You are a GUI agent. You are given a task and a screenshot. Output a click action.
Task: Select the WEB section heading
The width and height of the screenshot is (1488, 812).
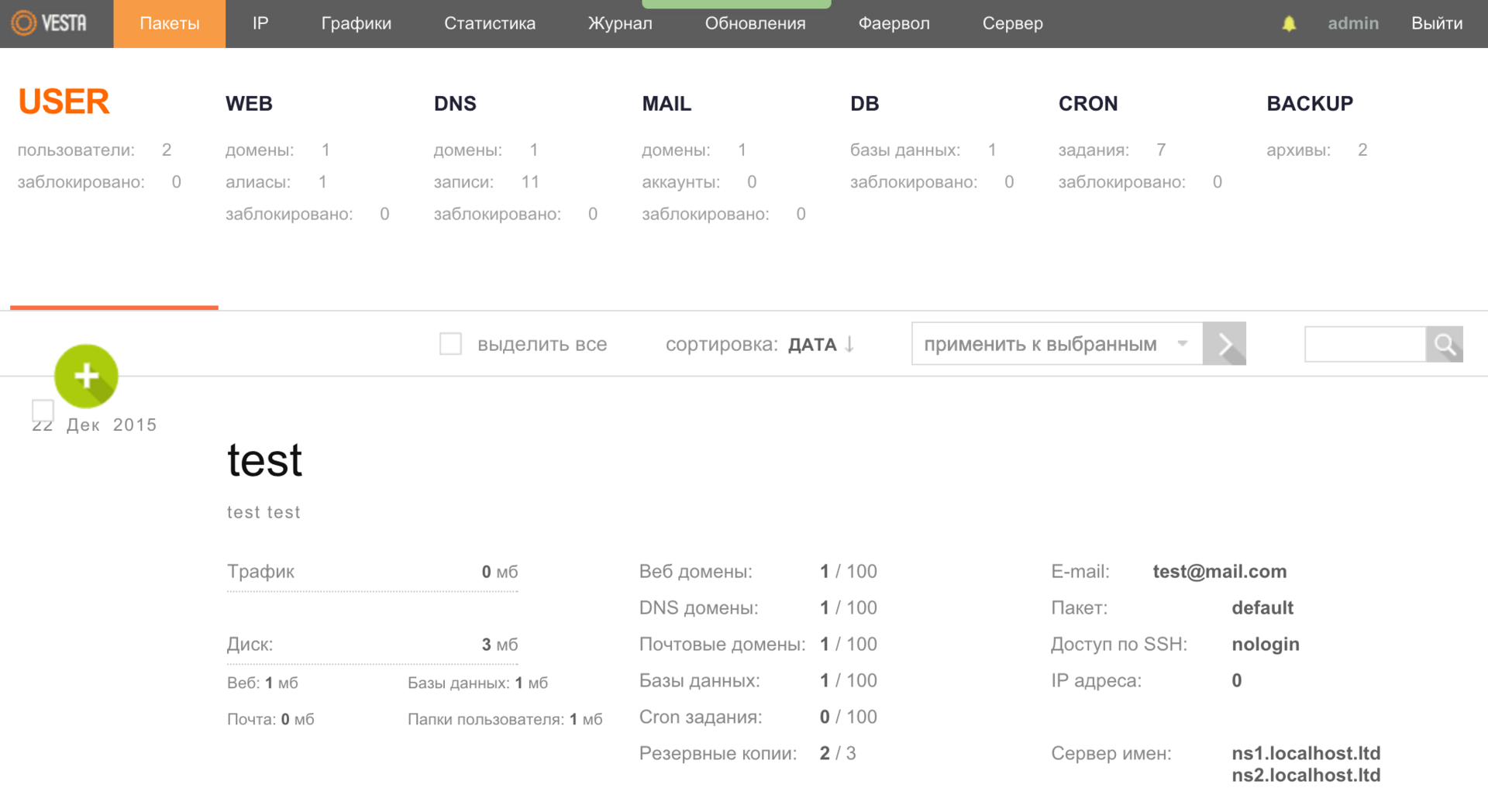249,104
